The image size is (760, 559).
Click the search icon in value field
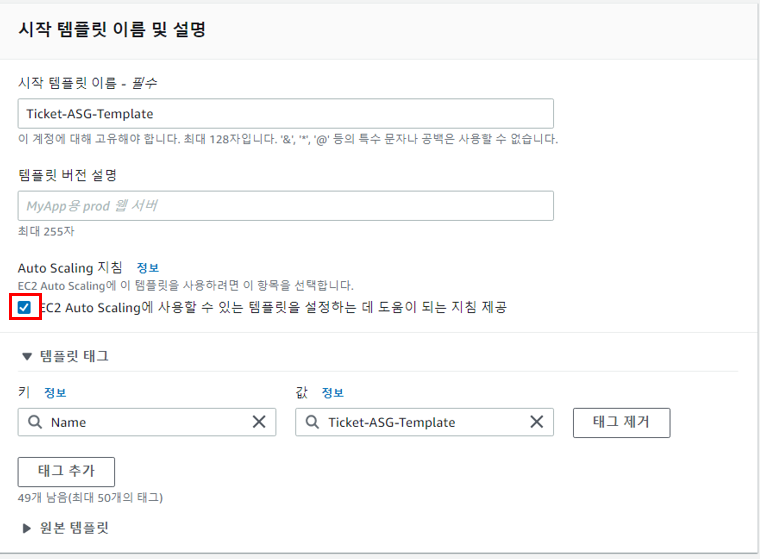(312, 422)
